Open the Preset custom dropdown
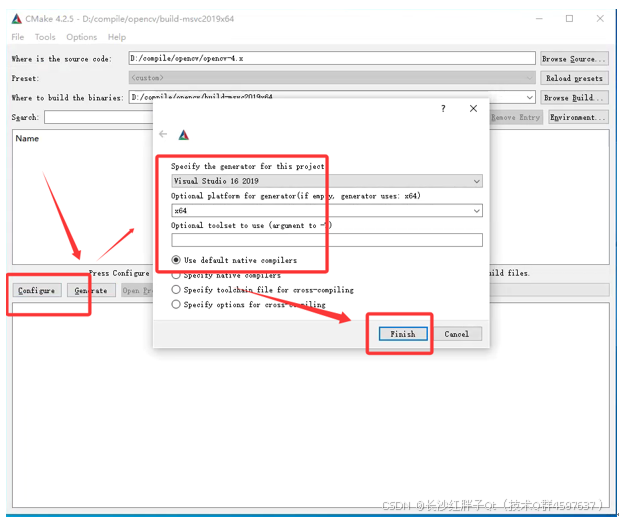This screenshot has height=517, width=619. coord(332,78)
